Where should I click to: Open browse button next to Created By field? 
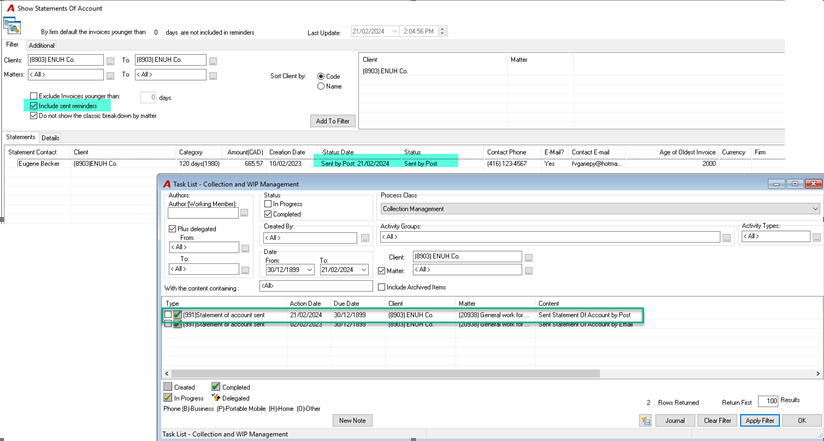click(x=365, y=238)
